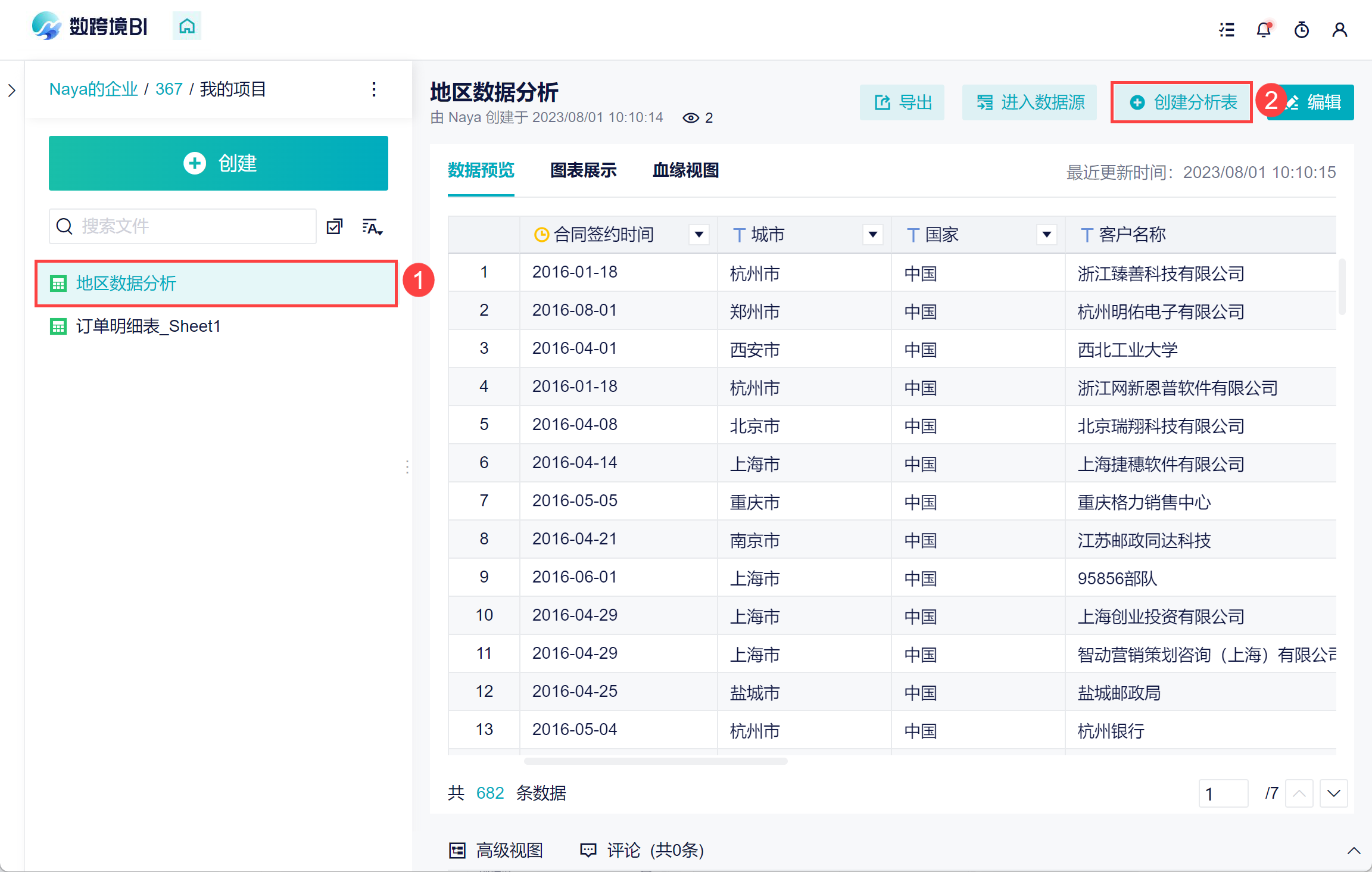
Task: Select 订单明细表_Sheet1 in file list
Action: click(148, 326)
